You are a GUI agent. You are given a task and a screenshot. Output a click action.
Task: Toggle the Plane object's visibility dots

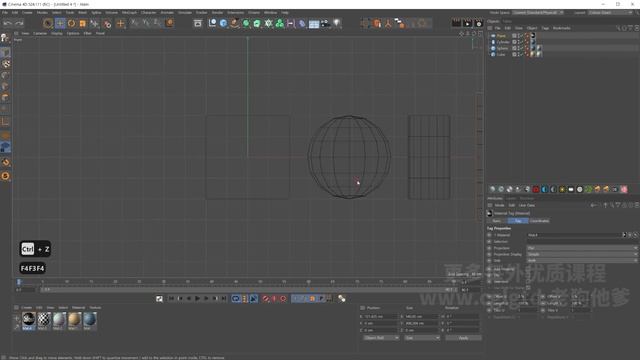point(518,36)
